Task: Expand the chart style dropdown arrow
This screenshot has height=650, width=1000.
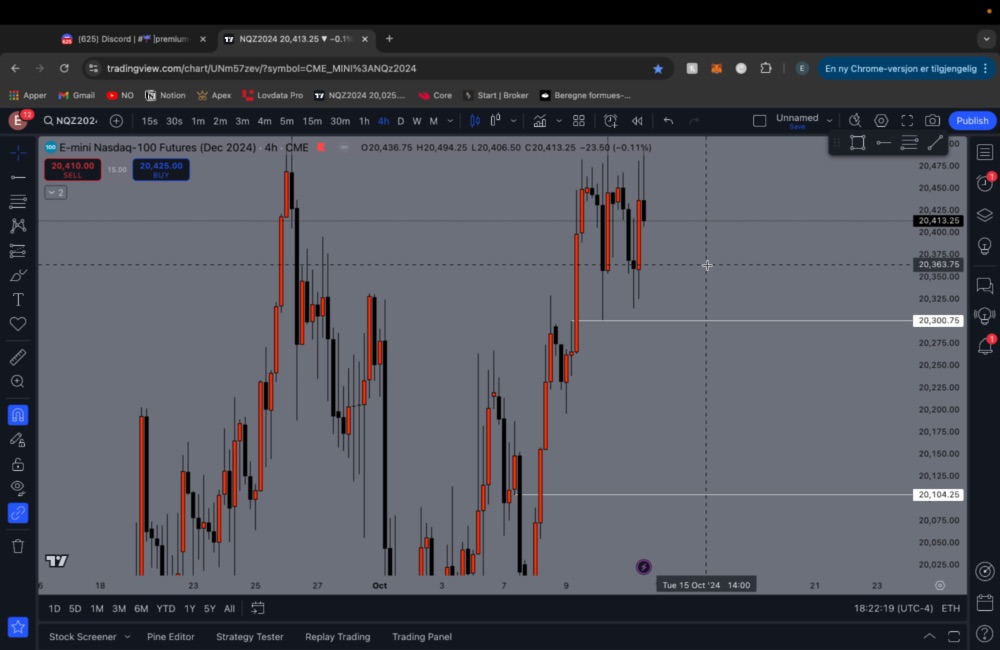Action: point(513,121)
